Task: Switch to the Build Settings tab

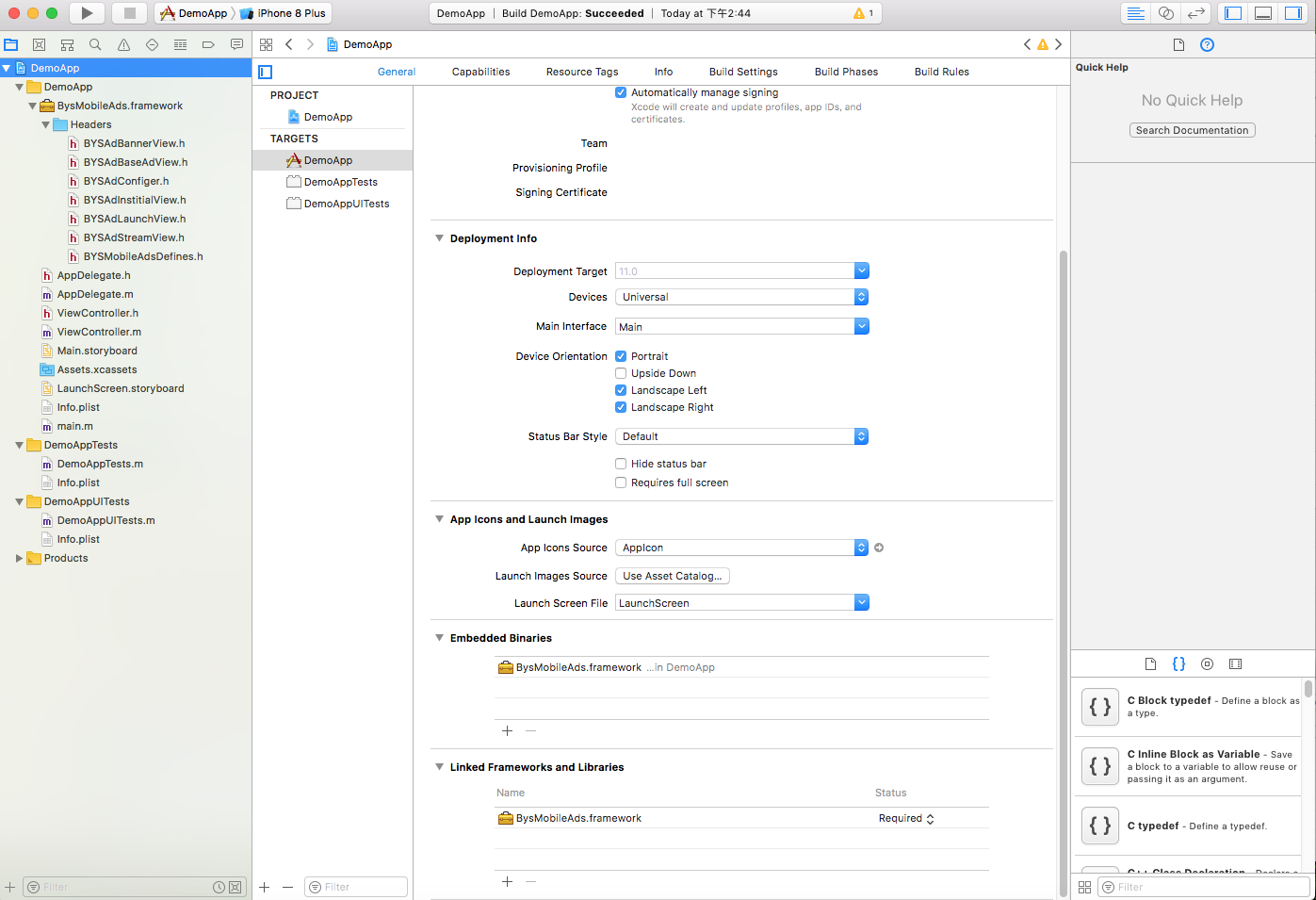Action: [x=743, y=72]
